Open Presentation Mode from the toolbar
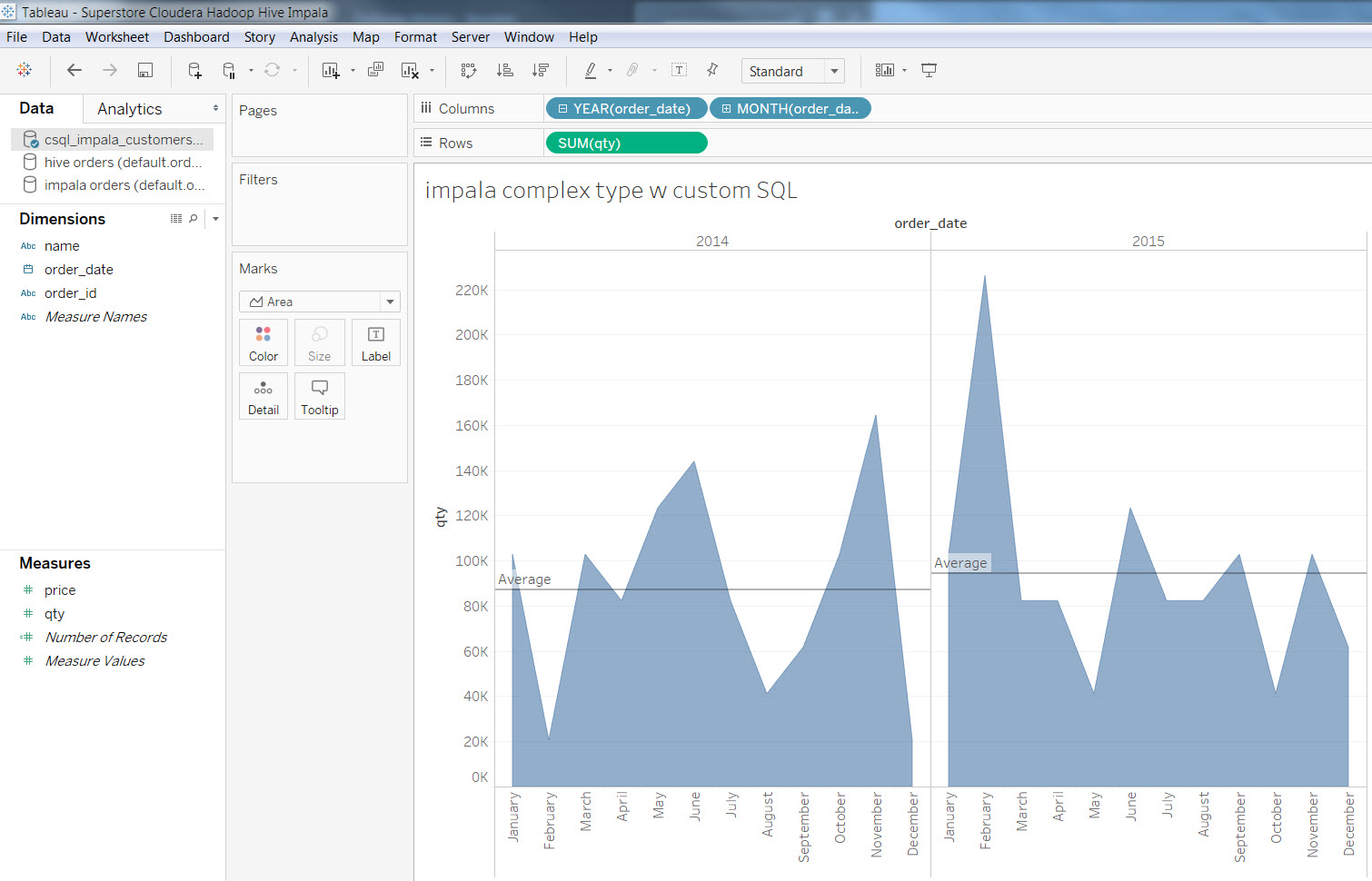This screenshot has width=1372, height=881. pyautogui.click(x=929, y=71)
